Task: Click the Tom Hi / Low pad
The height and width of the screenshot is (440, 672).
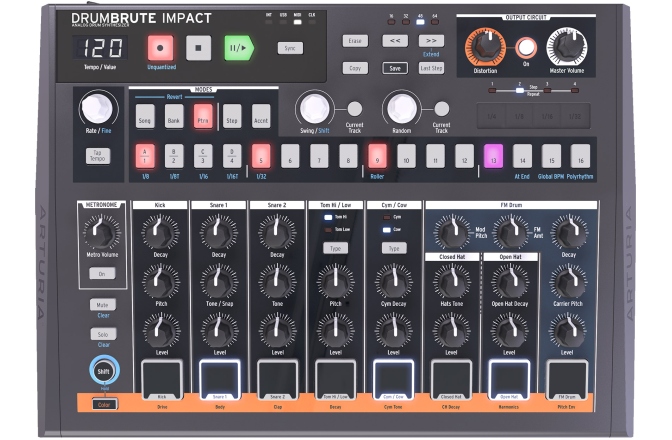Action: 336,380
